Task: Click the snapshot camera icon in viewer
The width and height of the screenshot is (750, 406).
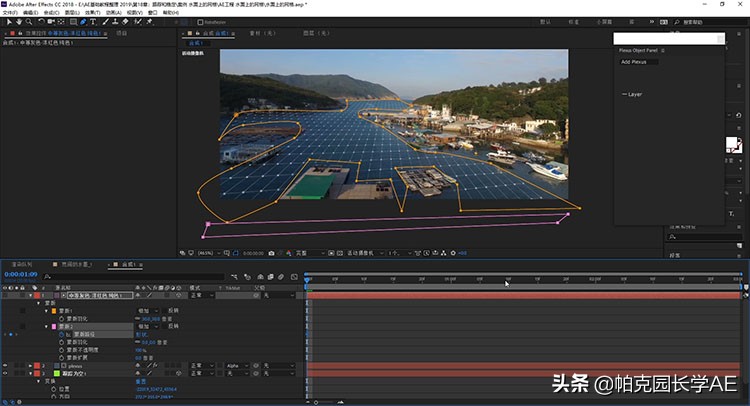Action: 272,253
